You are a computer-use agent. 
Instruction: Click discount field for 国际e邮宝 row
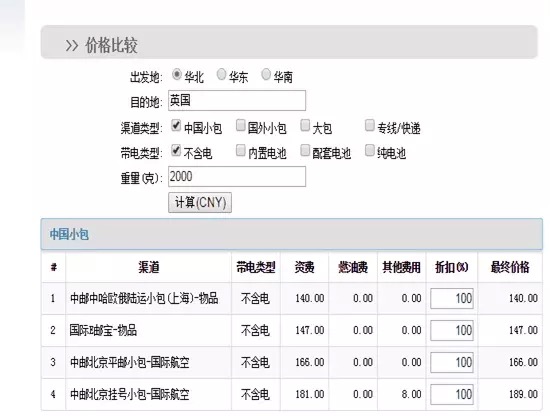pyautogui.click(x=452, y=330)
